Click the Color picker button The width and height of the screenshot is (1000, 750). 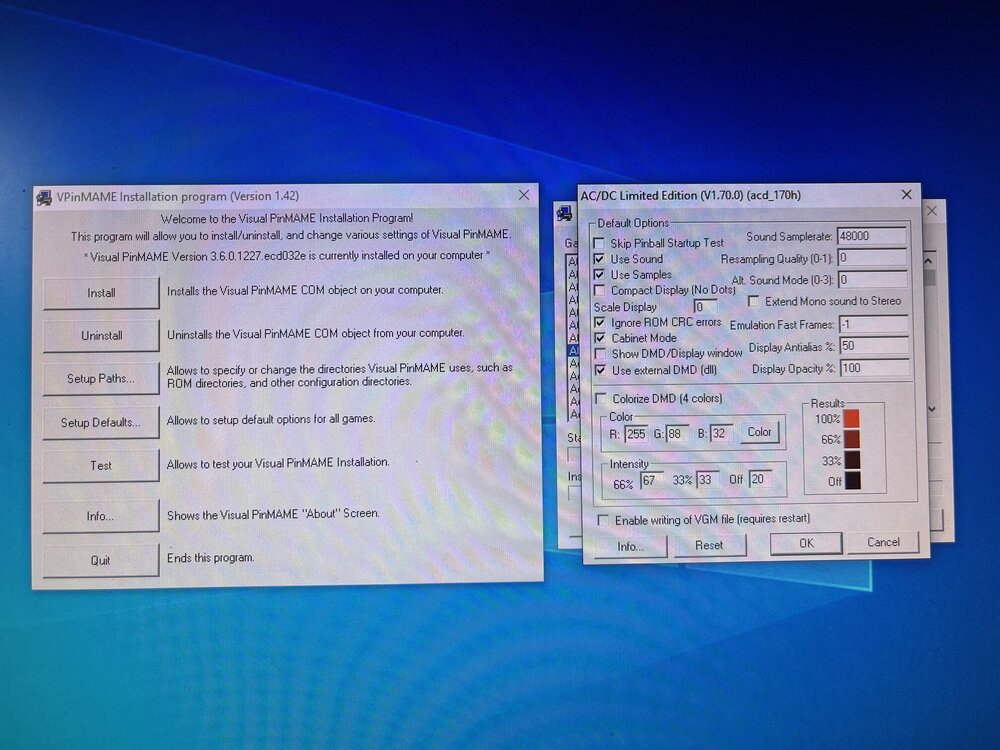tap(759, 432)
